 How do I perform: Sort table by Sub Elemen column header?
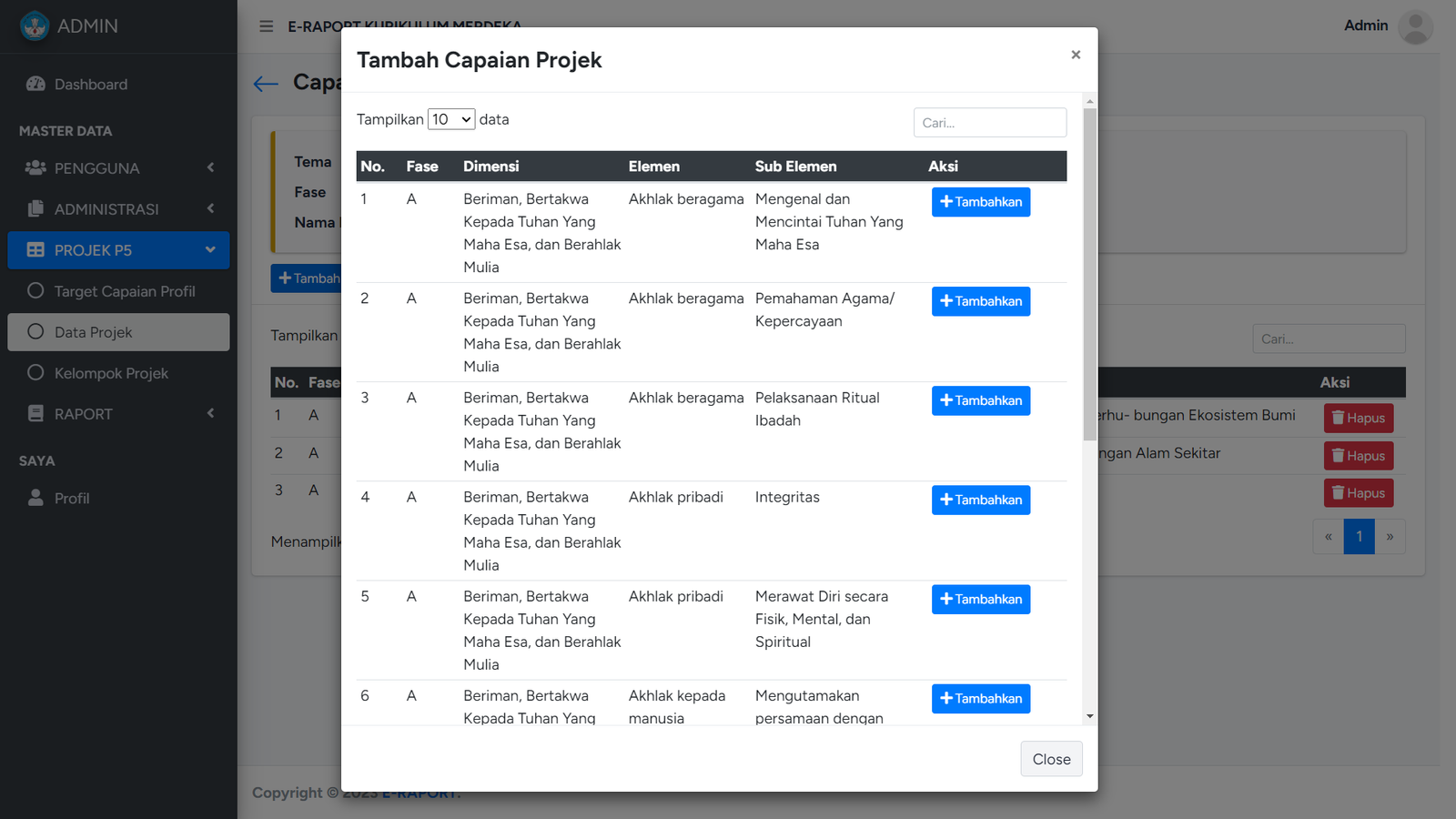pos(795,167)
